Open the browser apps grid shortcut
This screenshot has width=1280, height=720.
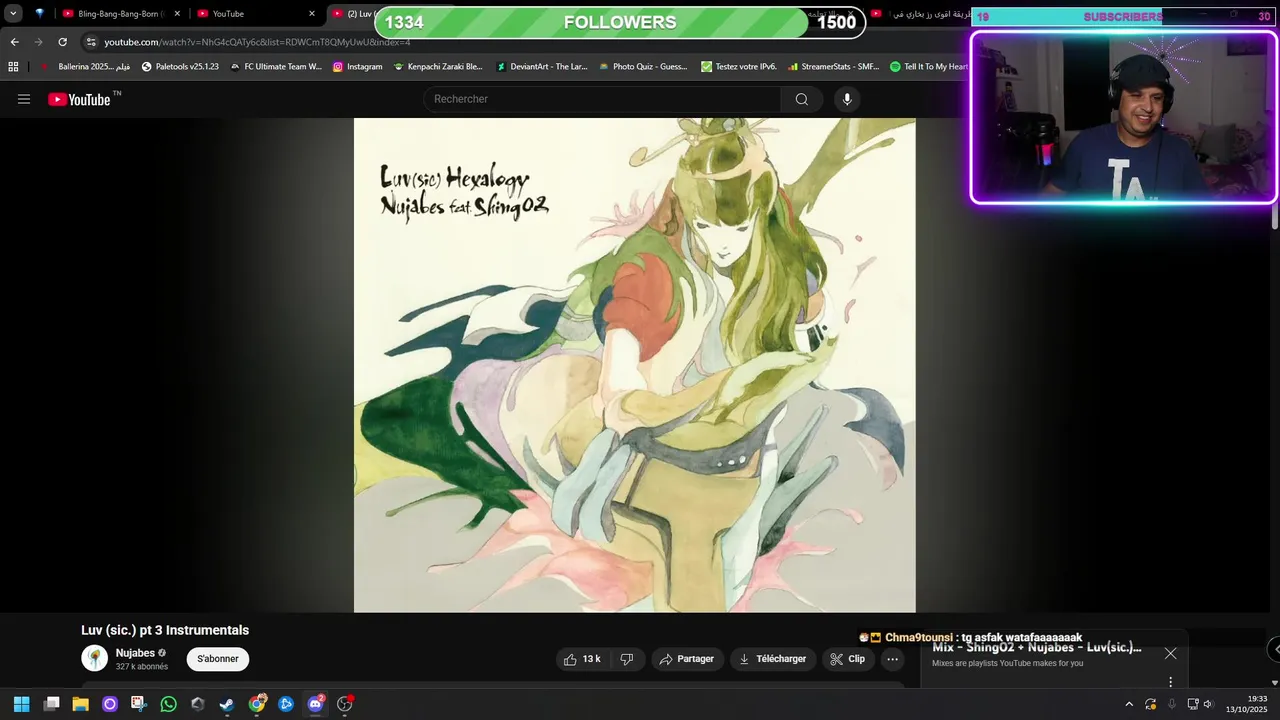[13, 67]
